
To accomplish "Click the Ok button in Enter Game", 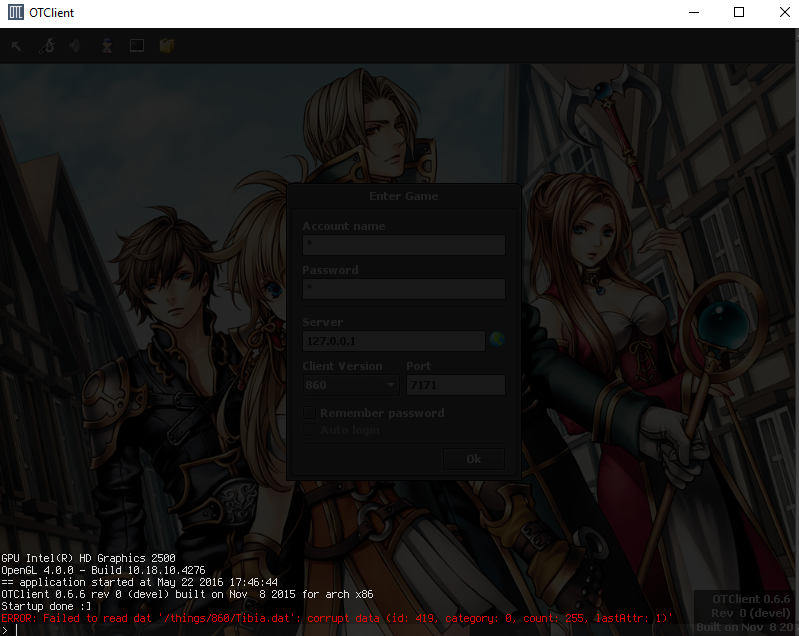I will point(474,459).
